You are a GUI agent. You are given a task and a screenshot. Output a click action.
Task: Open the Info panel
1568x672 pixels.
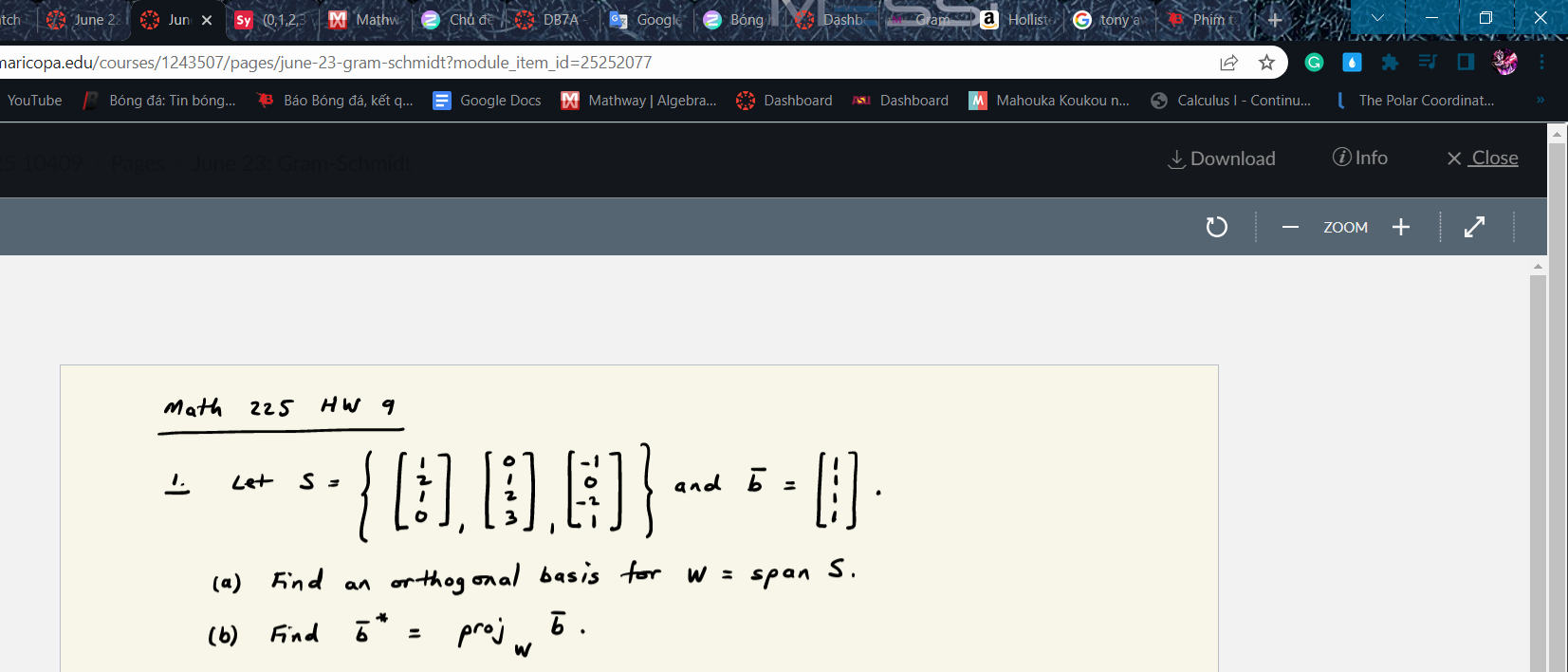(x=1359, y=158)
